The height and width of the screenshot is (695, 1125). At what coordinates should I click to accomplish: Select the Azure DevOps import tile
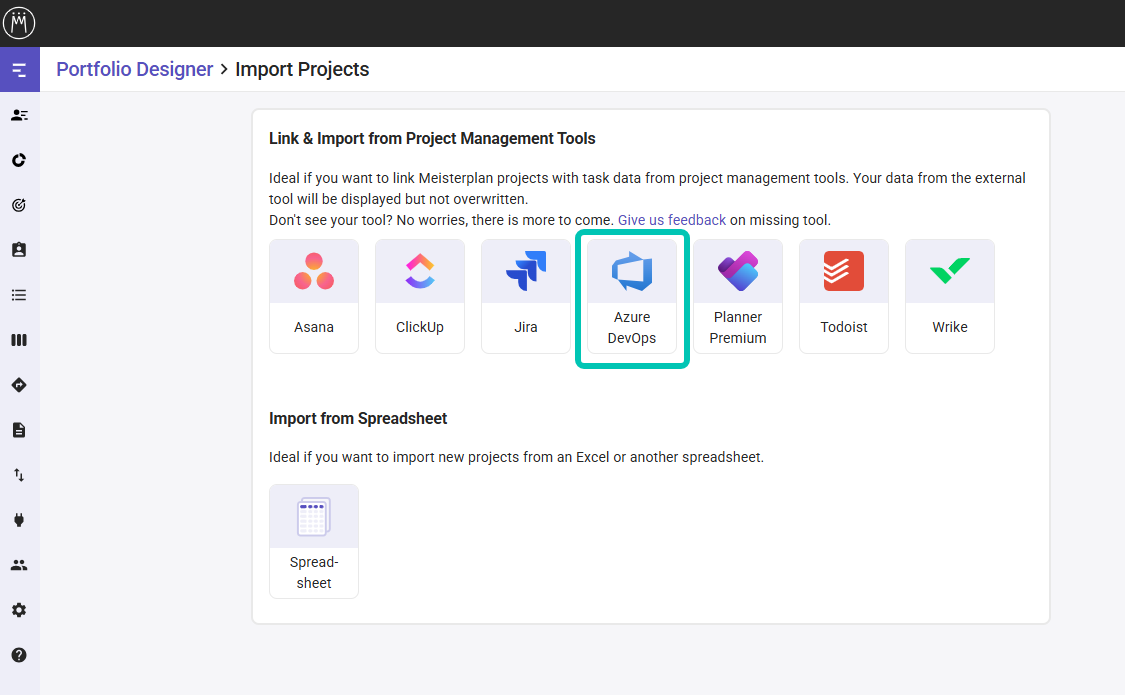(x=632, y=296)
